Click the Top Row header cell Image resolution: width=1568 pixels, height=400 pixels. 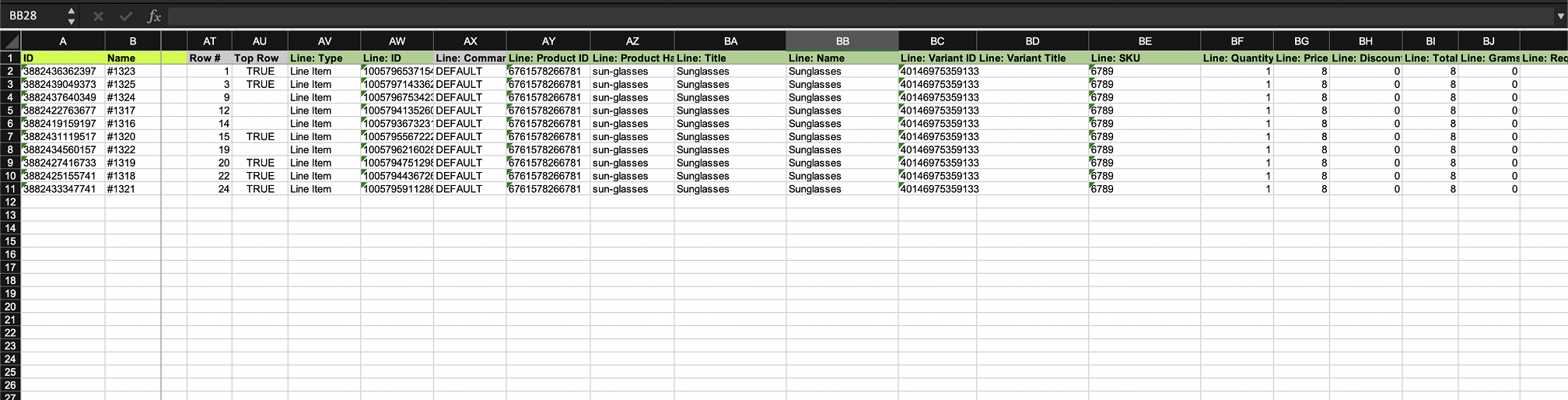tap(259, 58)
